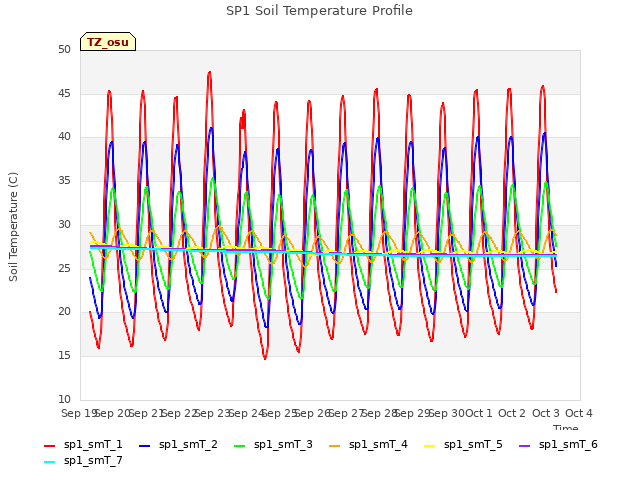Click the Sep 19 x-axis label
640x480 pixels.
79,413
